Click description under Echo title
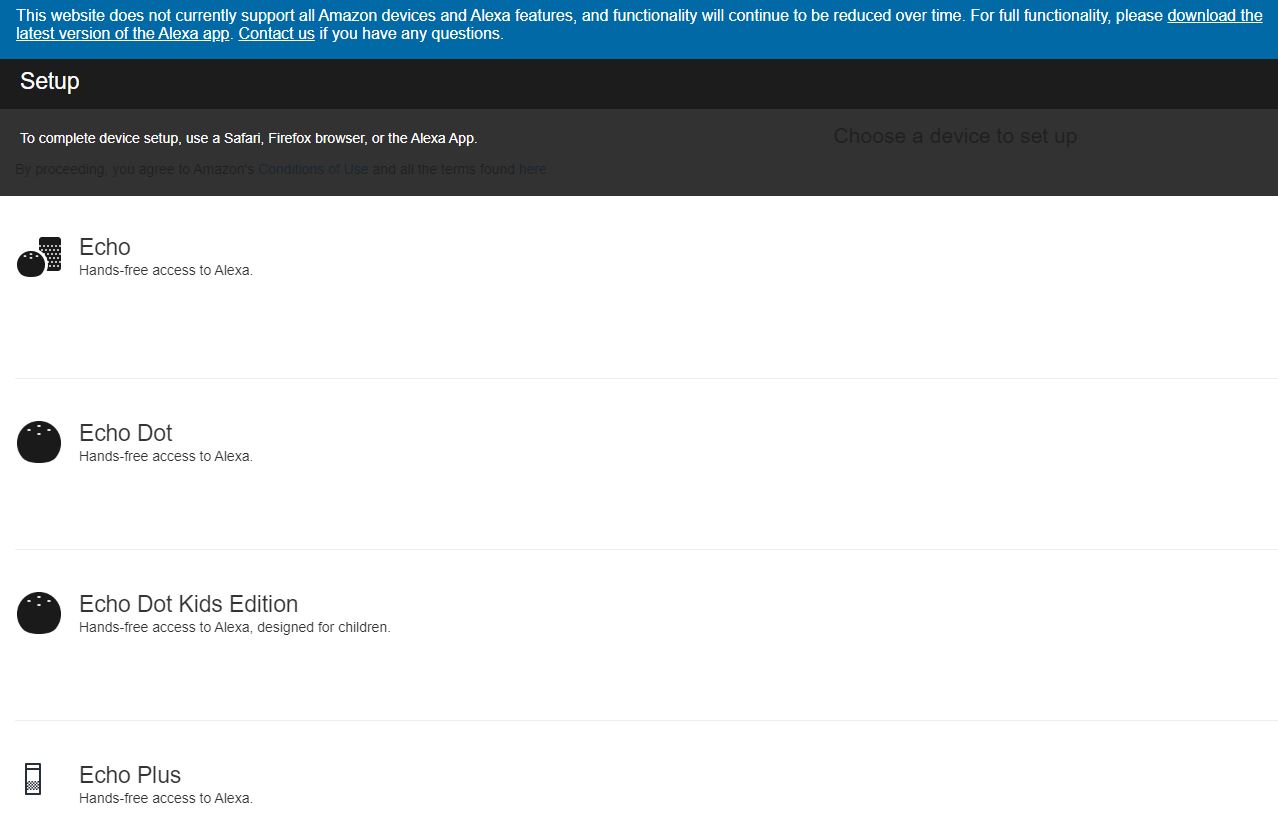The image size is (1278, 820). 166,271
